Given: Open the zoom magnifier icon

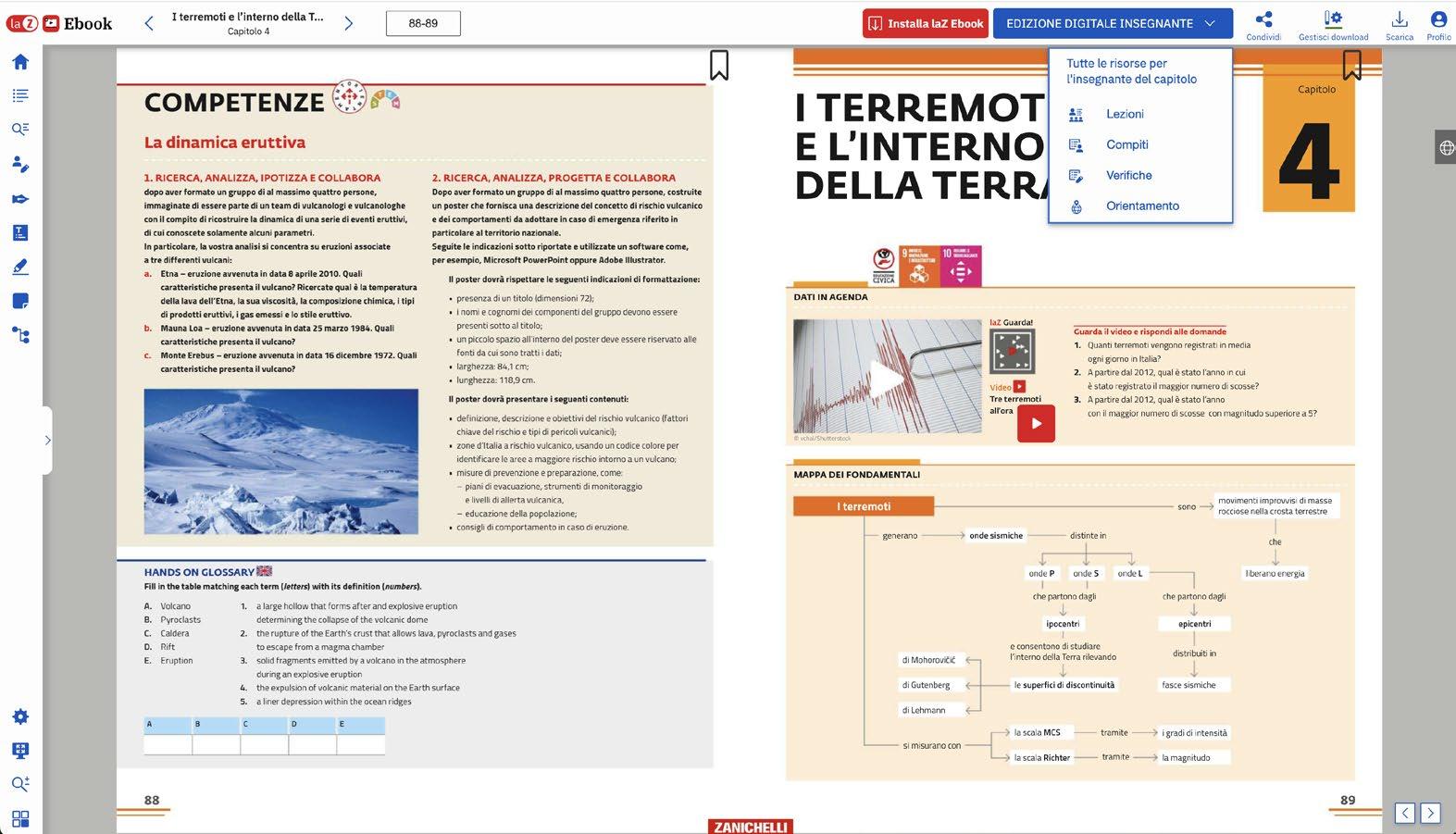Looking at the screenshot, I should (x=20, y=785).
